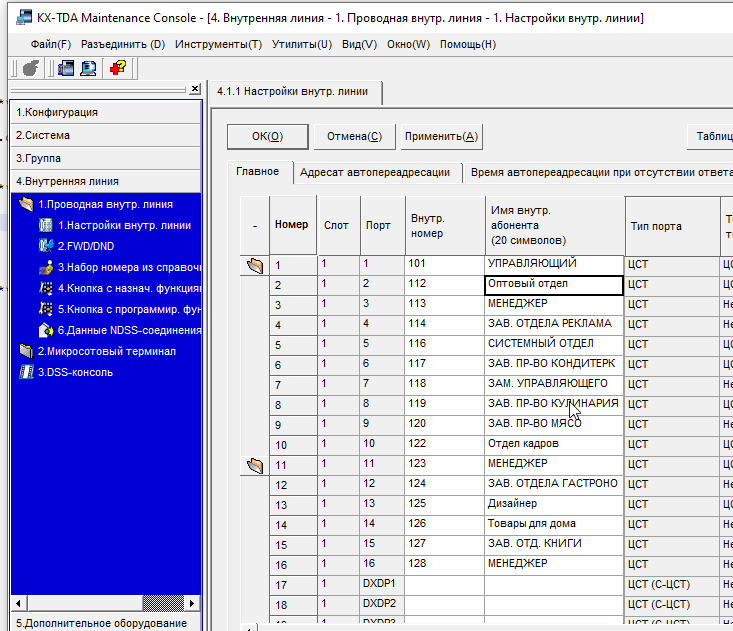The image size is (733, 631).
Task: Open the Файл(F) menu
Action: [50, 44]
